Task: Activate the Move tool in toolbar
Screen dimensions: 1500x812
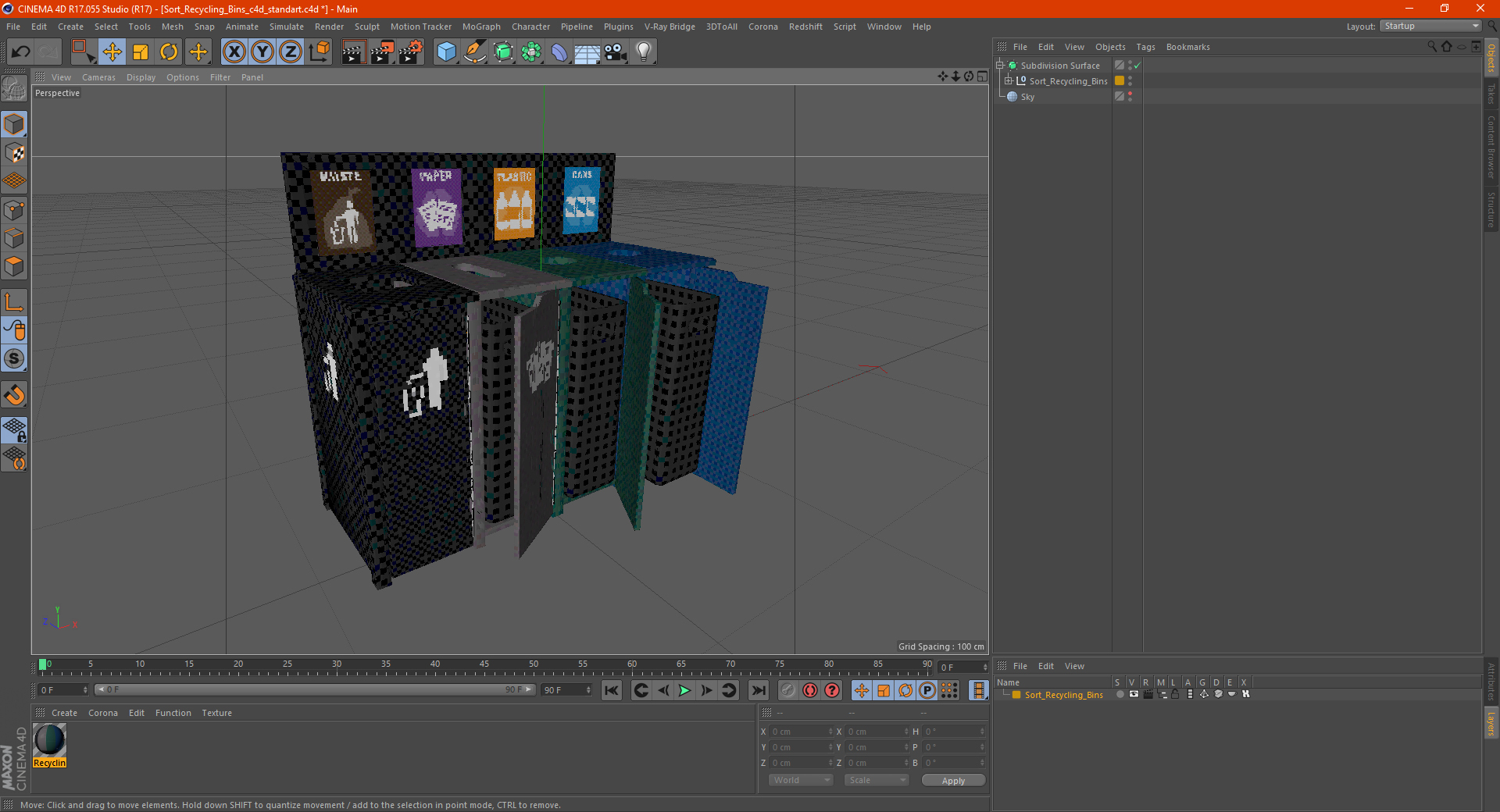Action: coord(112,52)
